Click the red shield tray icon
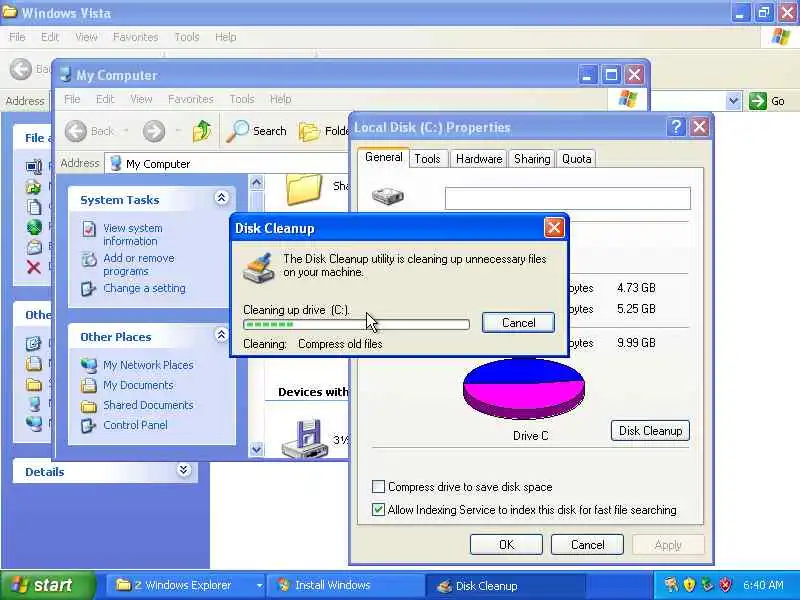Screen dimensions: 800x600 (x=725, y=584)
